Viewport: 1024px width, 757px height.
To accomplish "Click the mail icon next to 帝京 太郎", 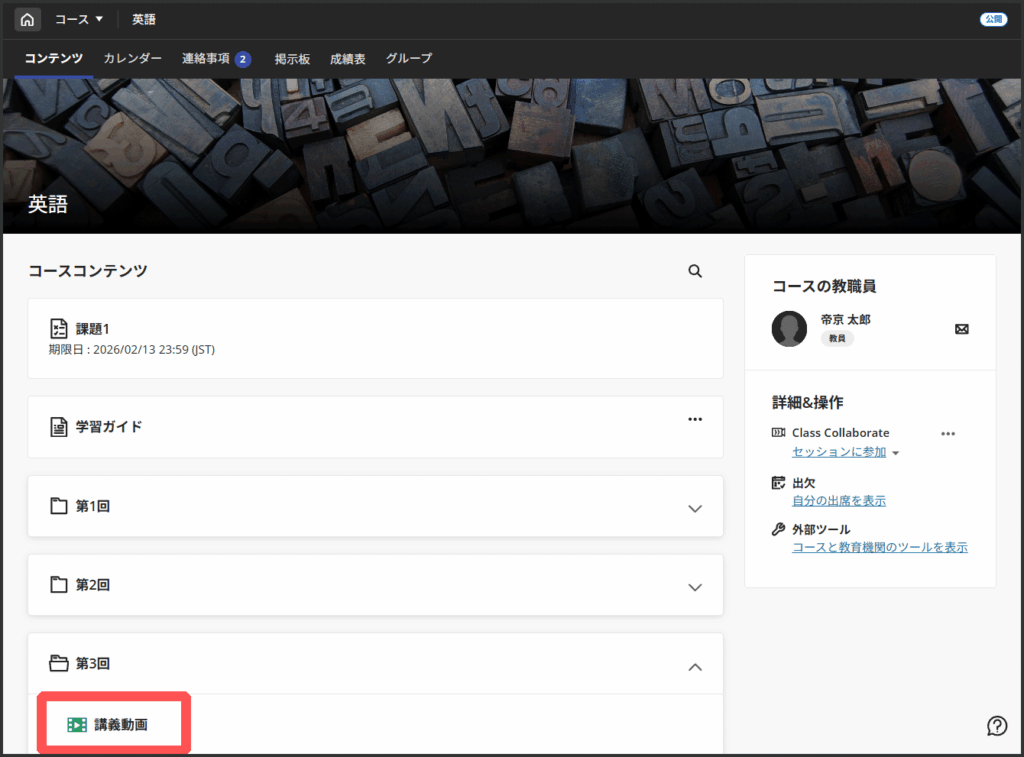I will coord(962,329).
